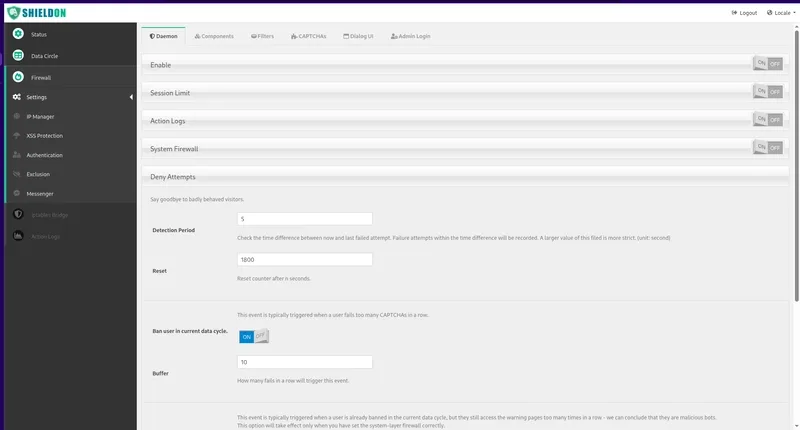The height and width of the screenshot is (430, 800).
Task: Toggle the Action Logs switch in the settings panel
Action: 768,120
